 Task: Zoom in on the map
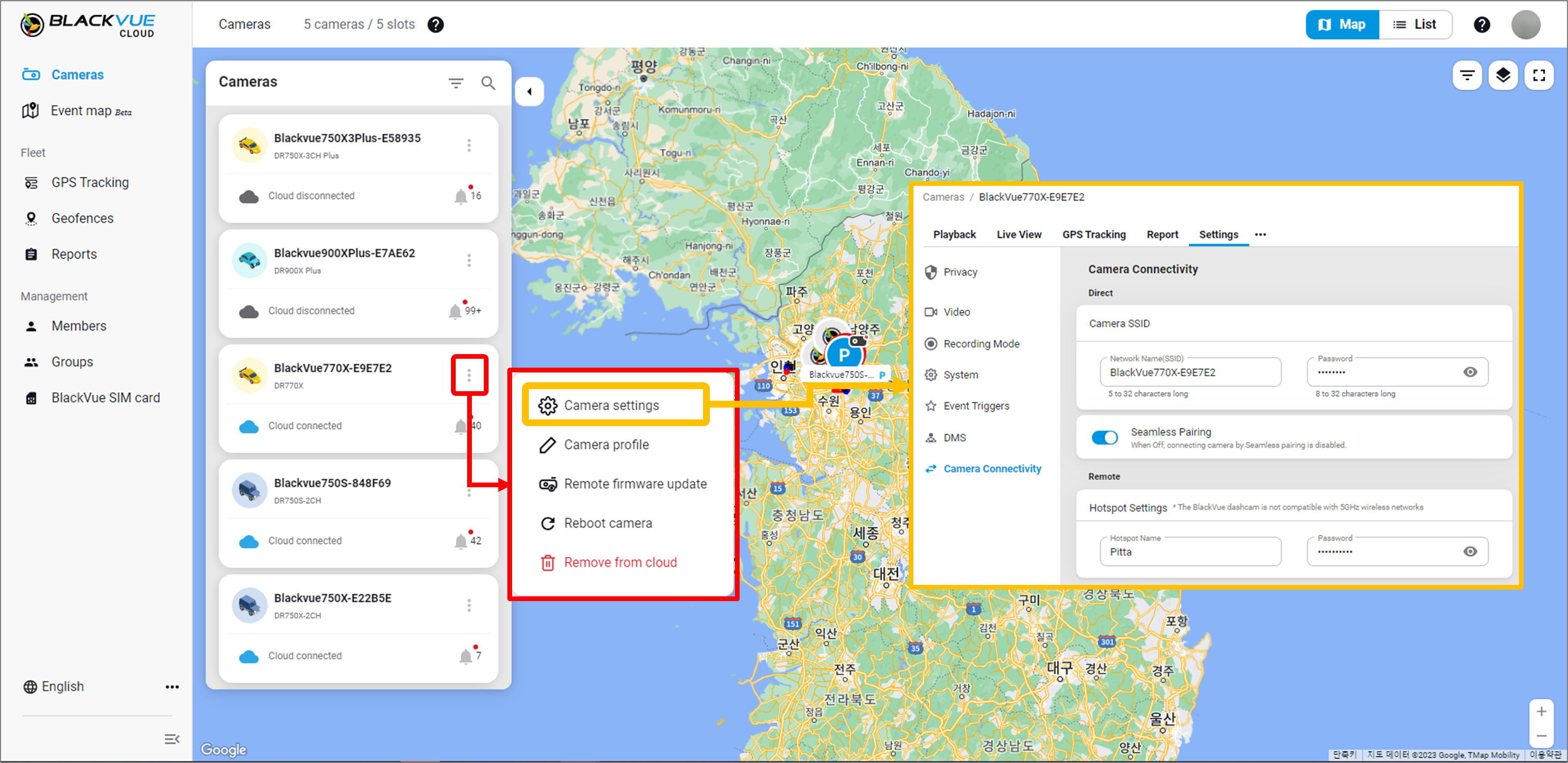point(1541,711)
